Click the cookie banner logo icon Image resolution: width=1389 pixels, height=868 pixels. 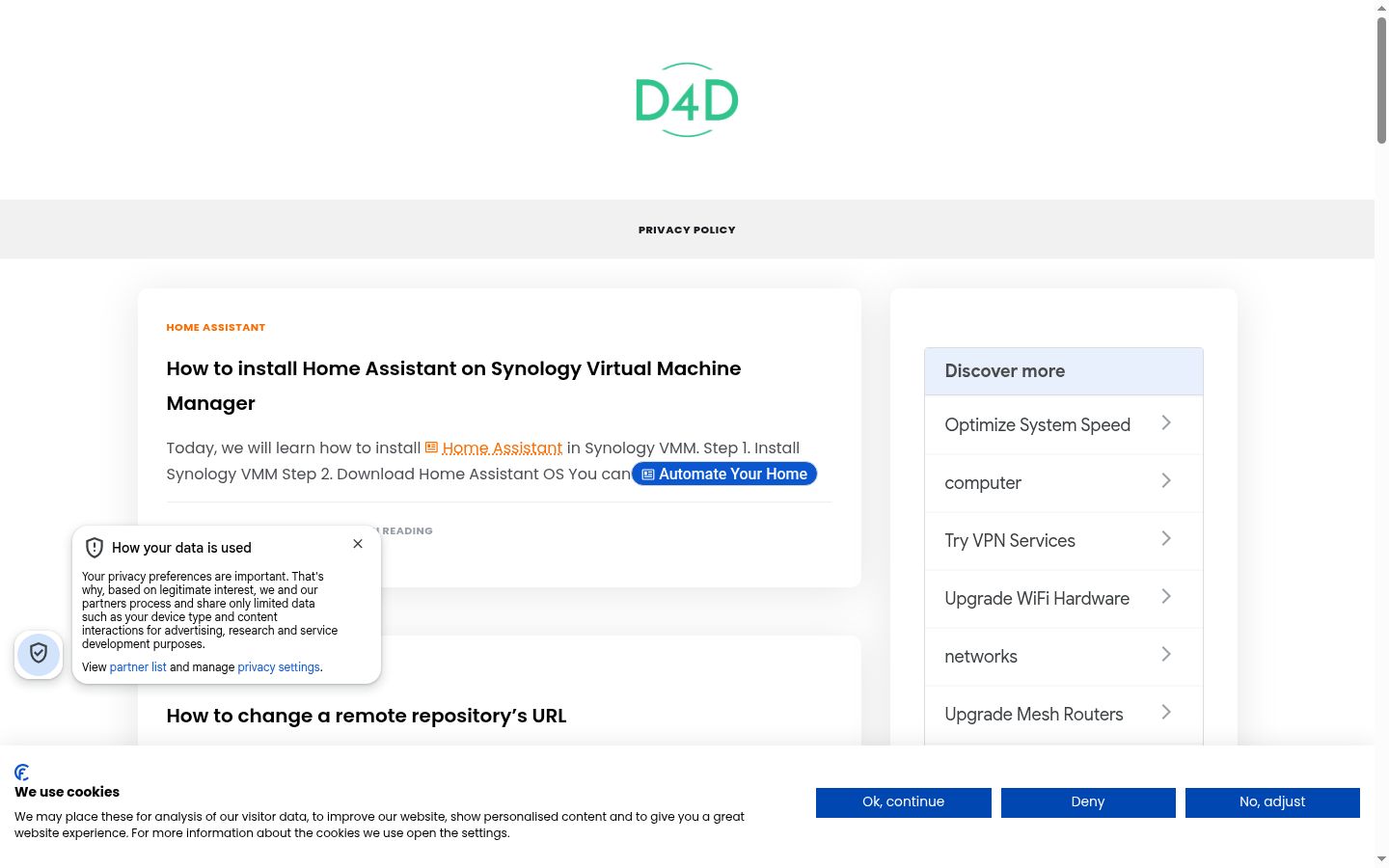pos(22,773)
